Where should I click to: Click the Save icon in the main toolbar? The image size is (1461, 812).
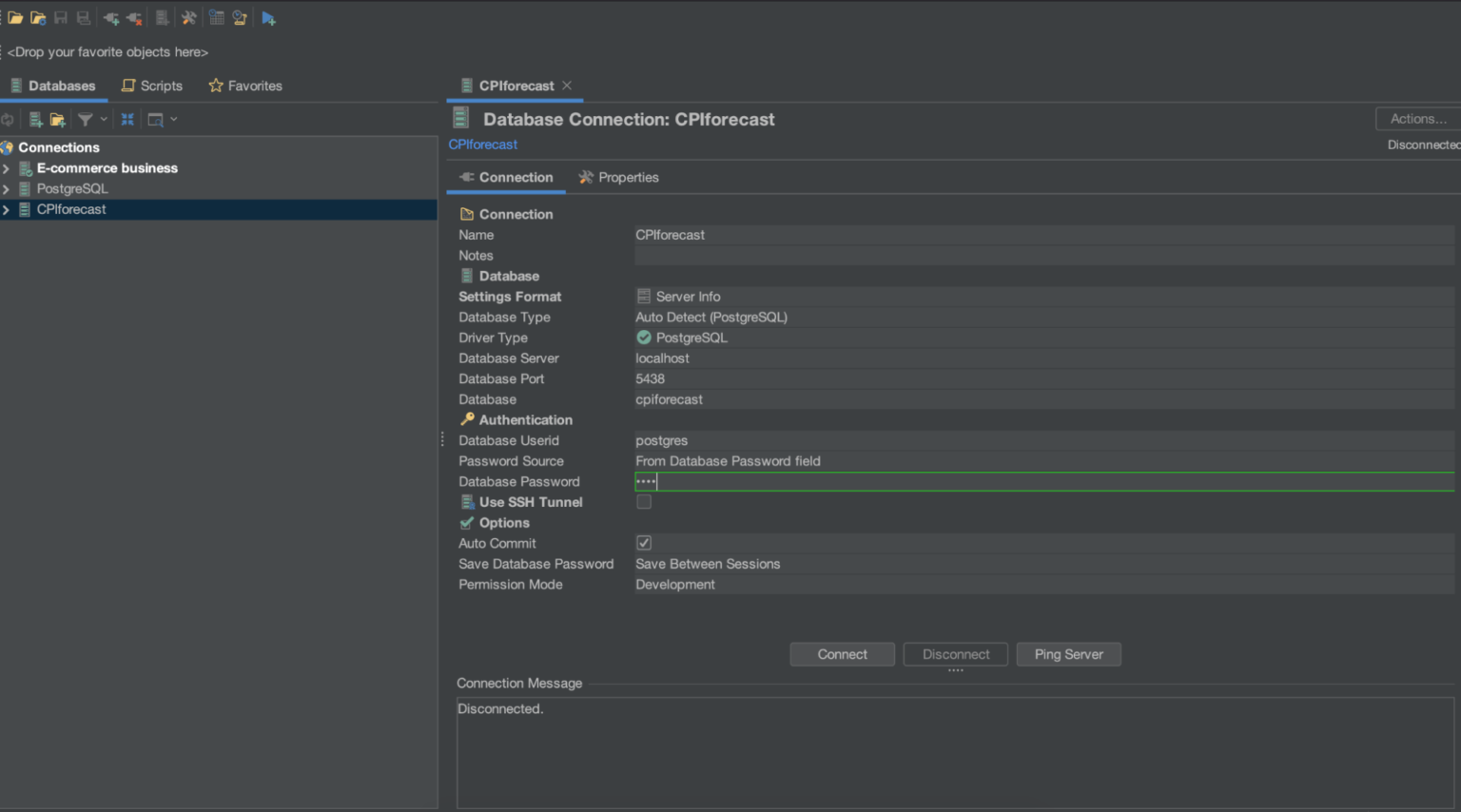(61, 17)
